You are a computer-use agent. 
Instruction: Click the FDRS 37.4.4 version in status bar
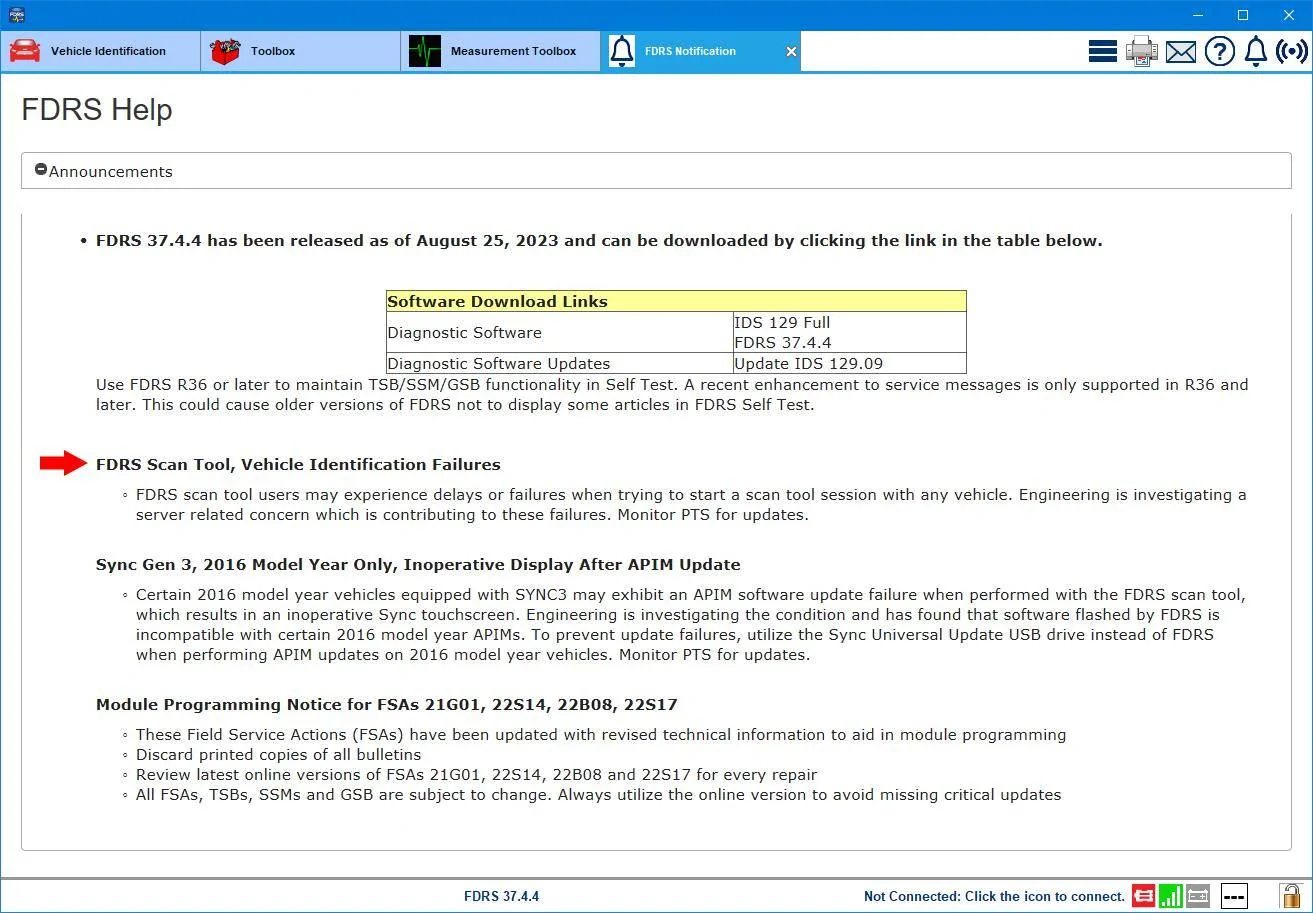click(501, 896)
